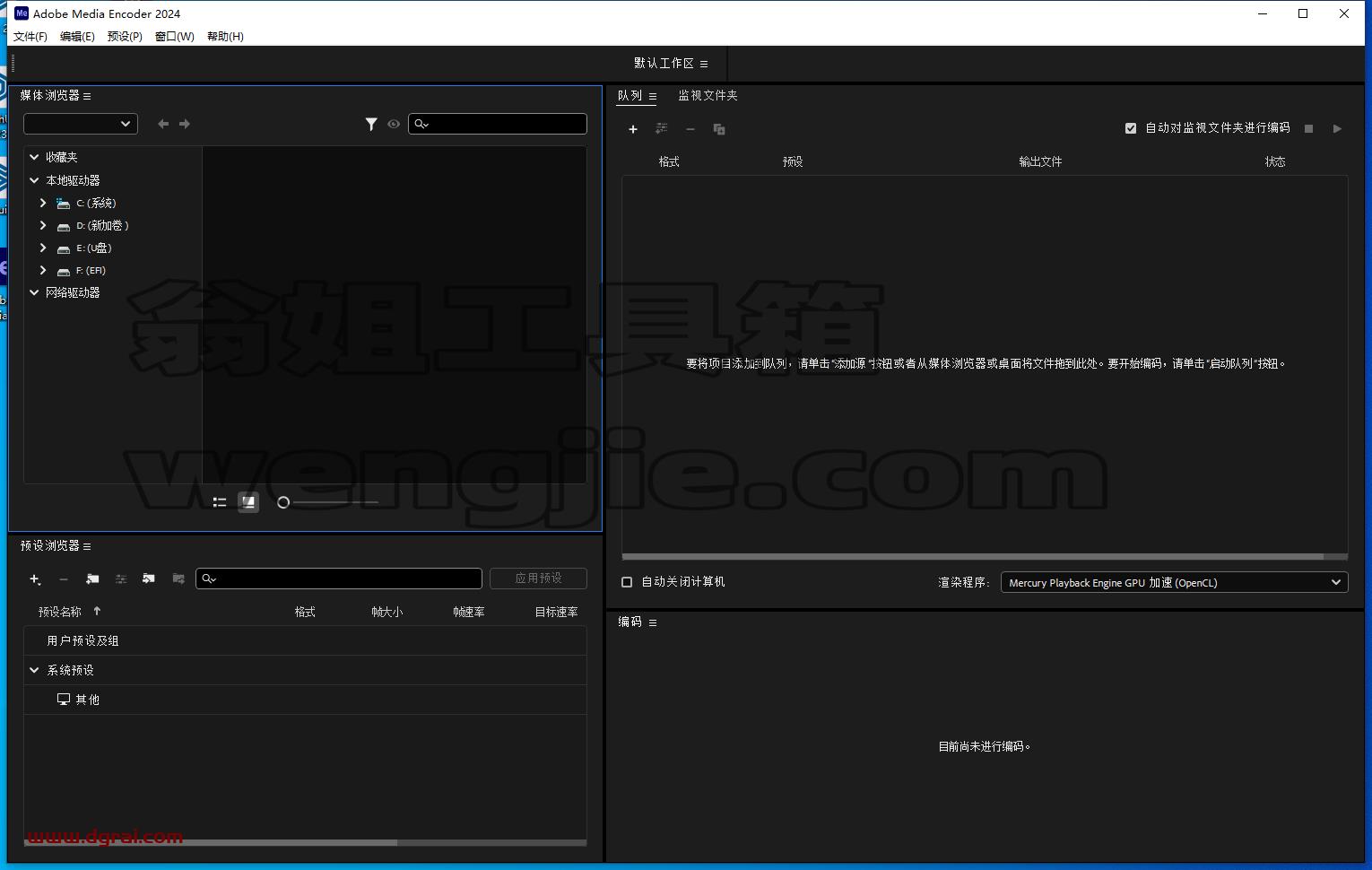Open the encoding panel menu icon
The width and height of the screenshot is (1372, 870).
[x=653, y=622]
